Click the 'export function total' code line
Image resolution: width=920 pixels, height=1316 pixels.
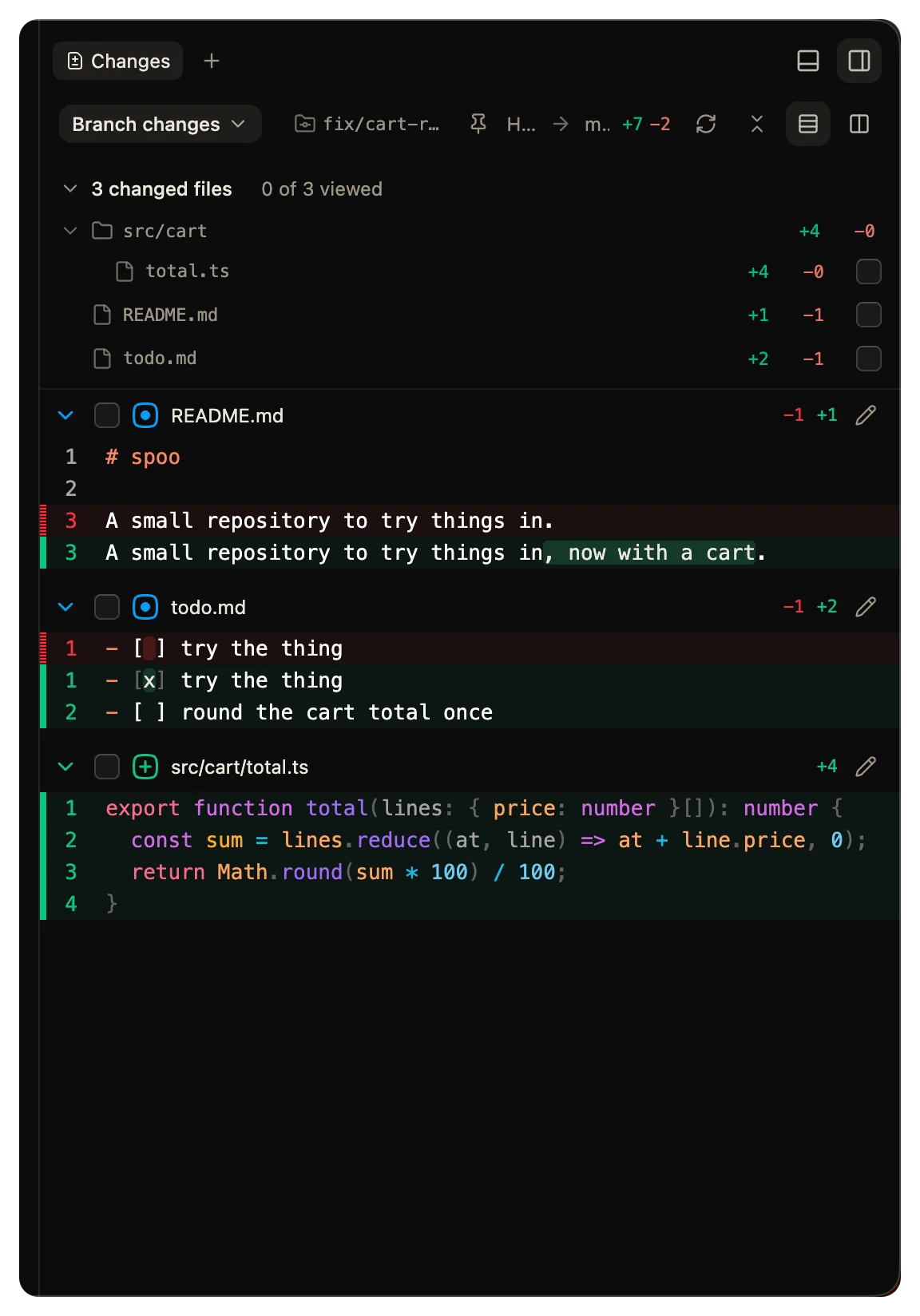[x=470, y=808]
